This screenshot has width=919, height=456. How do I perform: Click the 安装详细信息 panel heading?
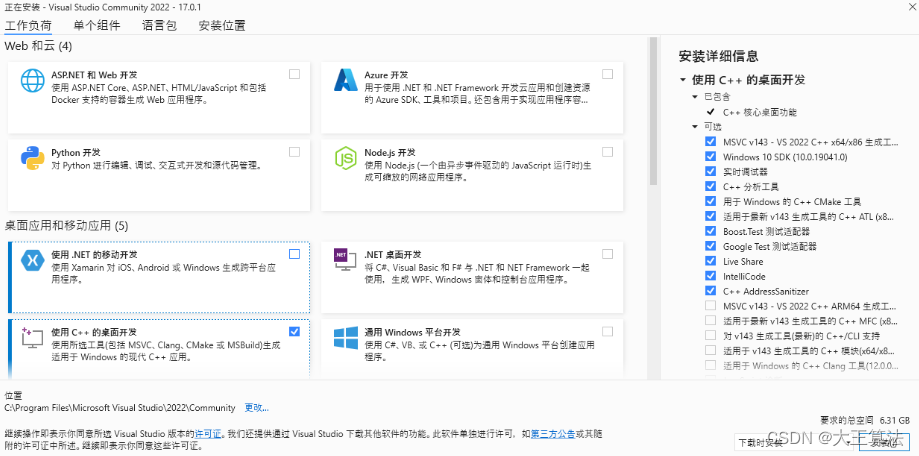pos(719,56)
